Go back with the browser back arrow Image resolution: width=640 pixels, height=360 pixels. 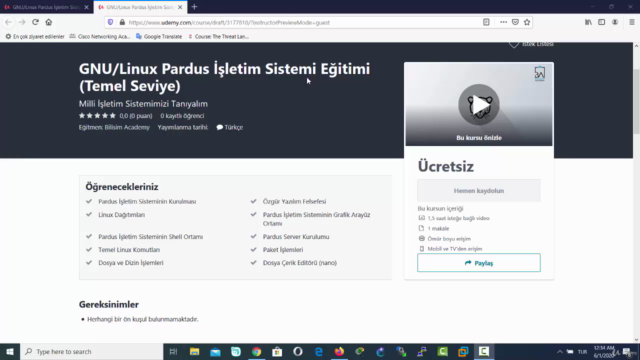point(8,22)
